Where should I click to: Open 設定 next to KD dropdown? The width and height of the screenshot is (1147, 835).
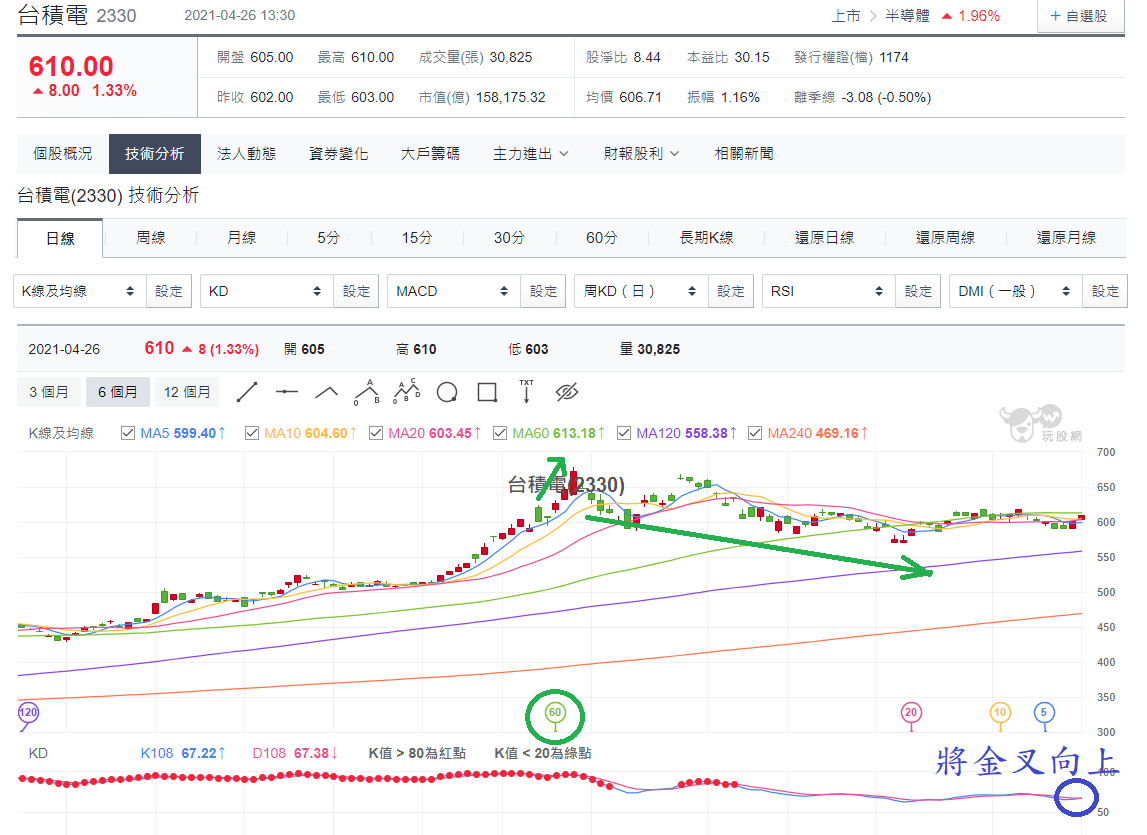(356, 291)
